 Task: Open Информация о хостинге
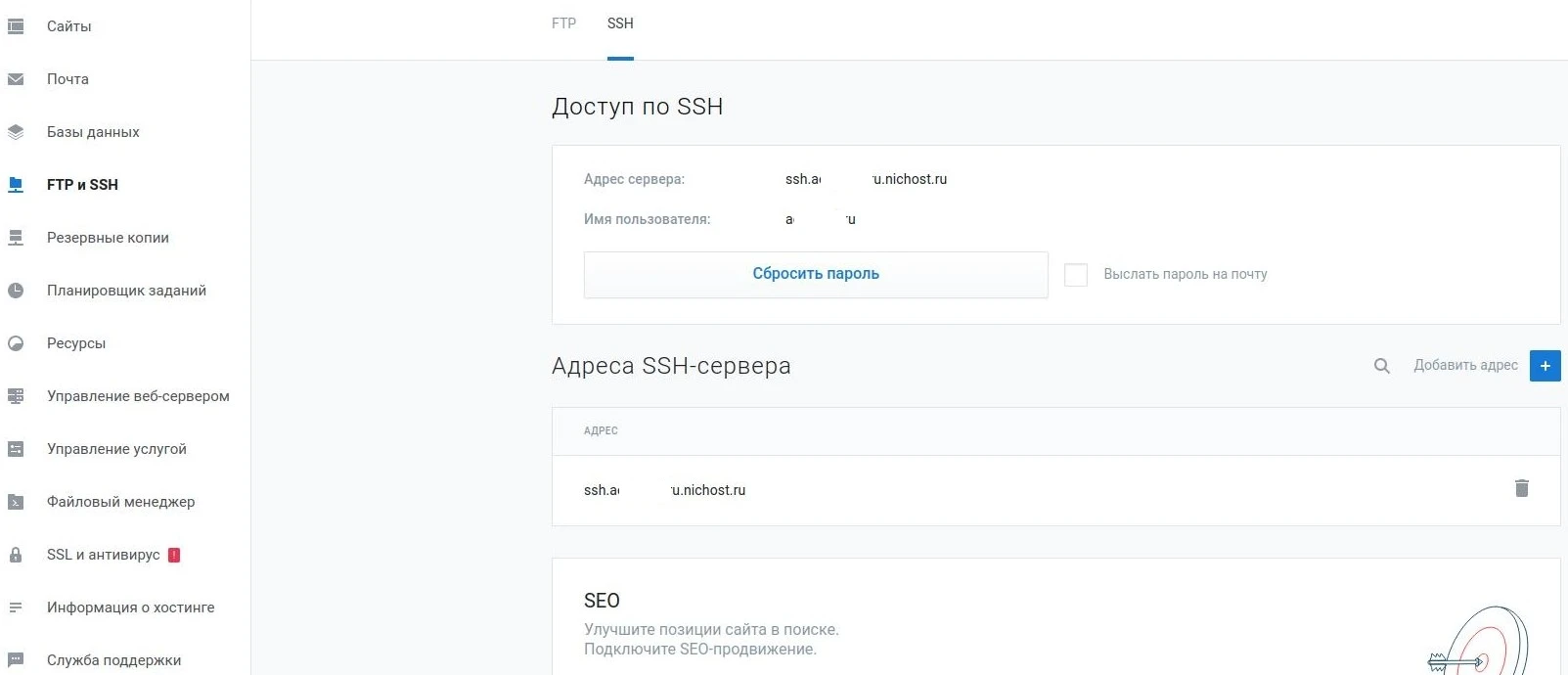click(x=130, y=607)
